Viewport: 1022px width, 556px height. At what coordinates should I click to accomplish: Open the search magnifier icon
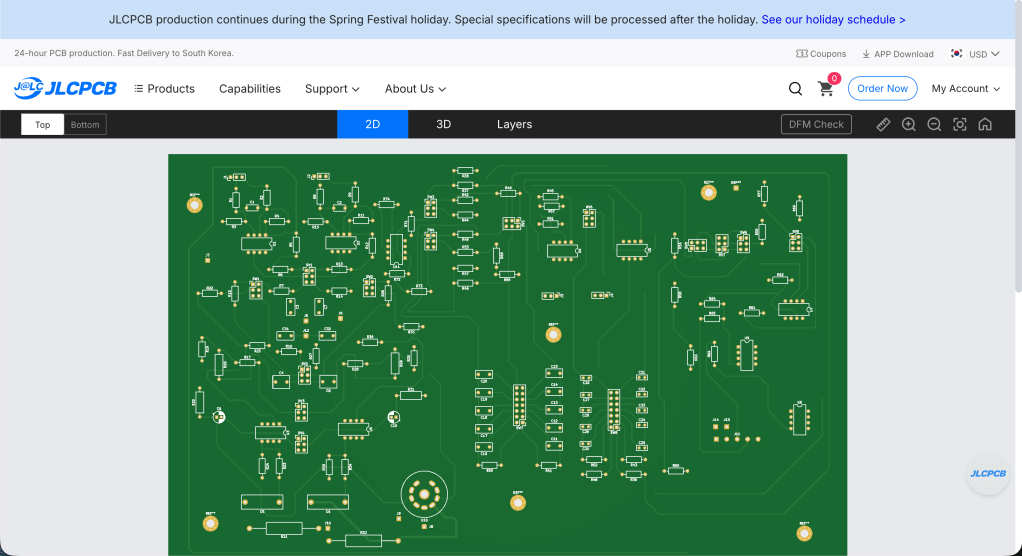tap(795, 89)
